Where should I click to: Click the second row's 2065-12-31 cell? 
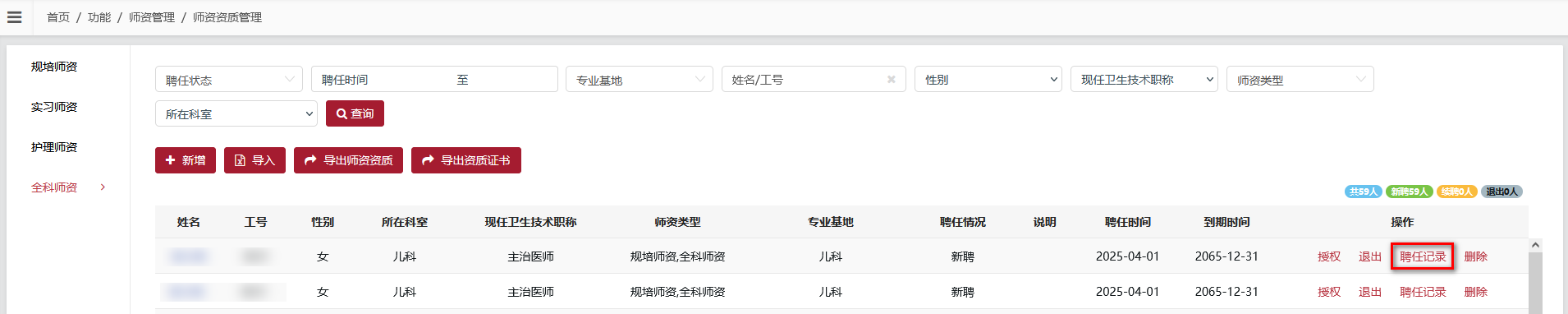point(1226,292)
